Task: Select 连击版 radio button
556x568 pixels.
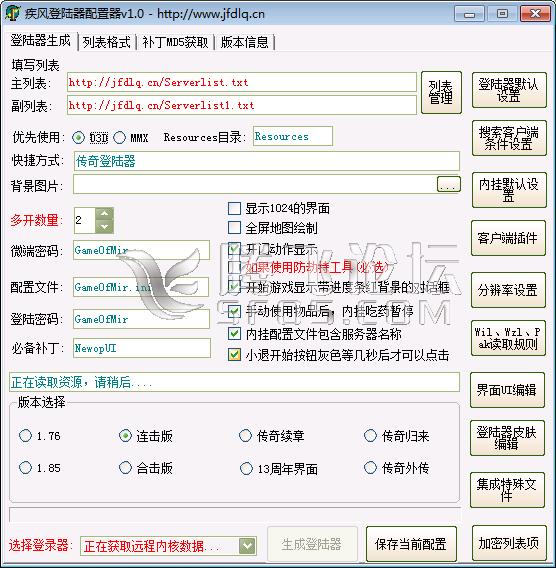Action: 125,436
